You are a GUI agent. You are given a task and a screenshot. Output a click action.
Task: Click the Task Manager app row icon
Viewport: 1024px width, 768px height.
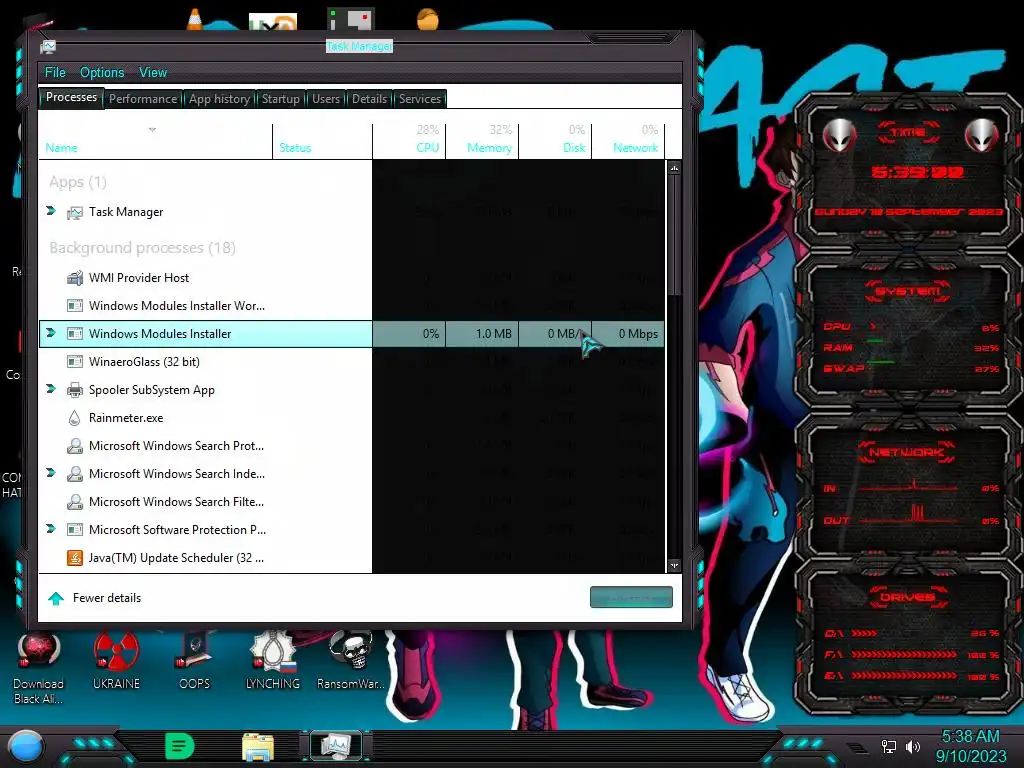75,212
